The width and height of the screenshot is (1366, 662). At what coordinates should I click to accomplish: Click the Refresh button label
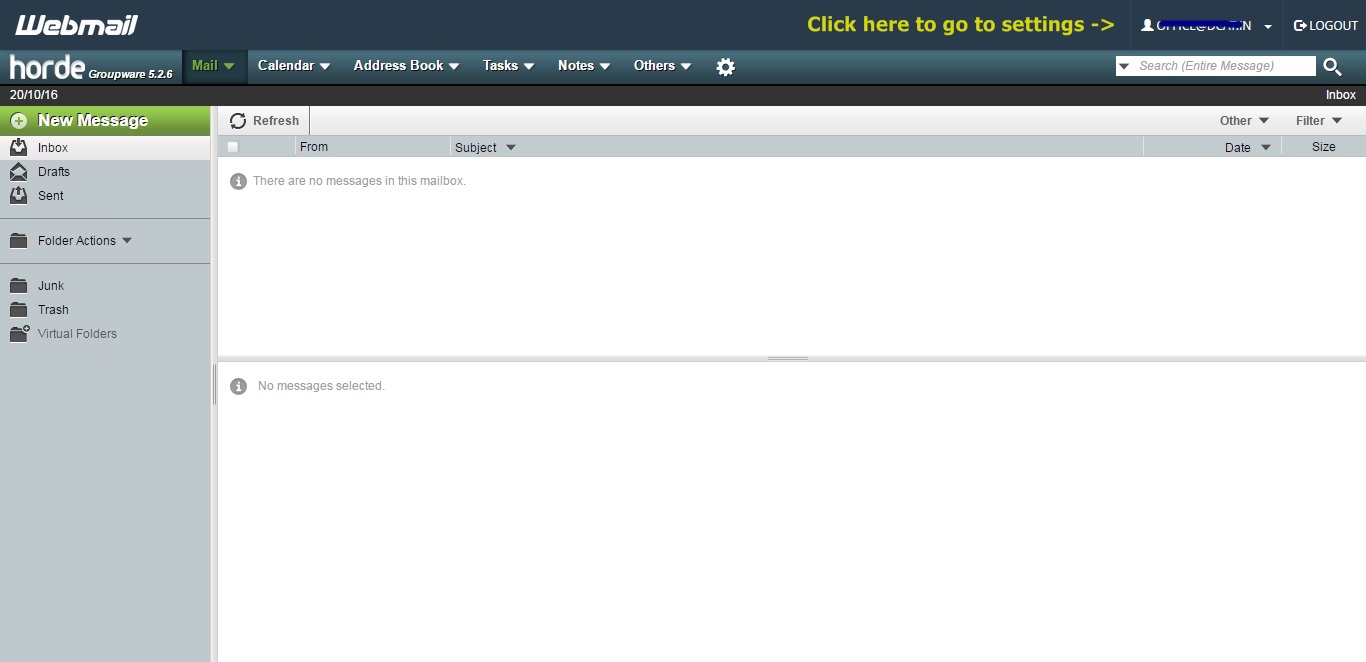click(276, 121)
